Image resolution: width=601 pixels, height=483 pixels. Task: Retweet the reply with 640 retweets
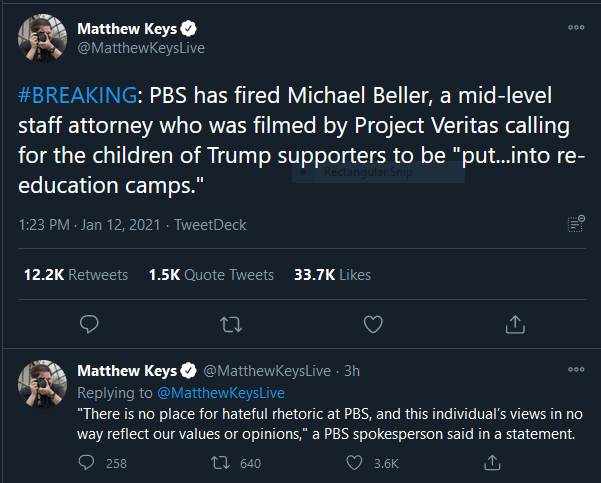222,463
